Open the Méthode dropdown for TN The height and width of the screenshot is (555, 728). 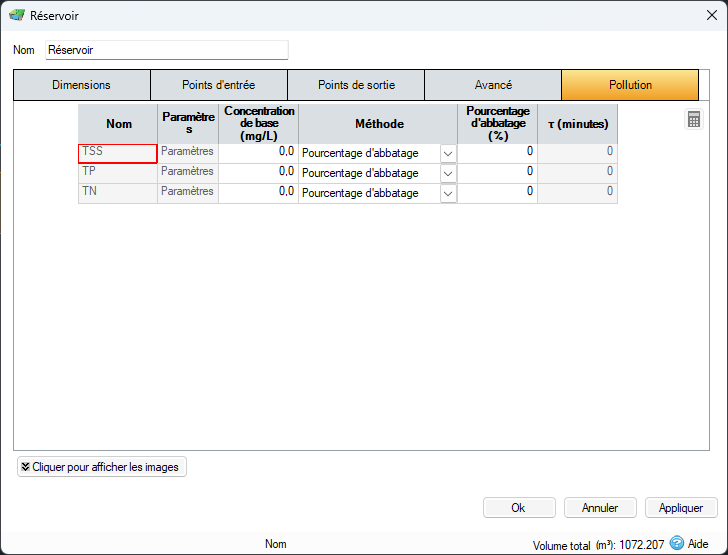(448, 194)
